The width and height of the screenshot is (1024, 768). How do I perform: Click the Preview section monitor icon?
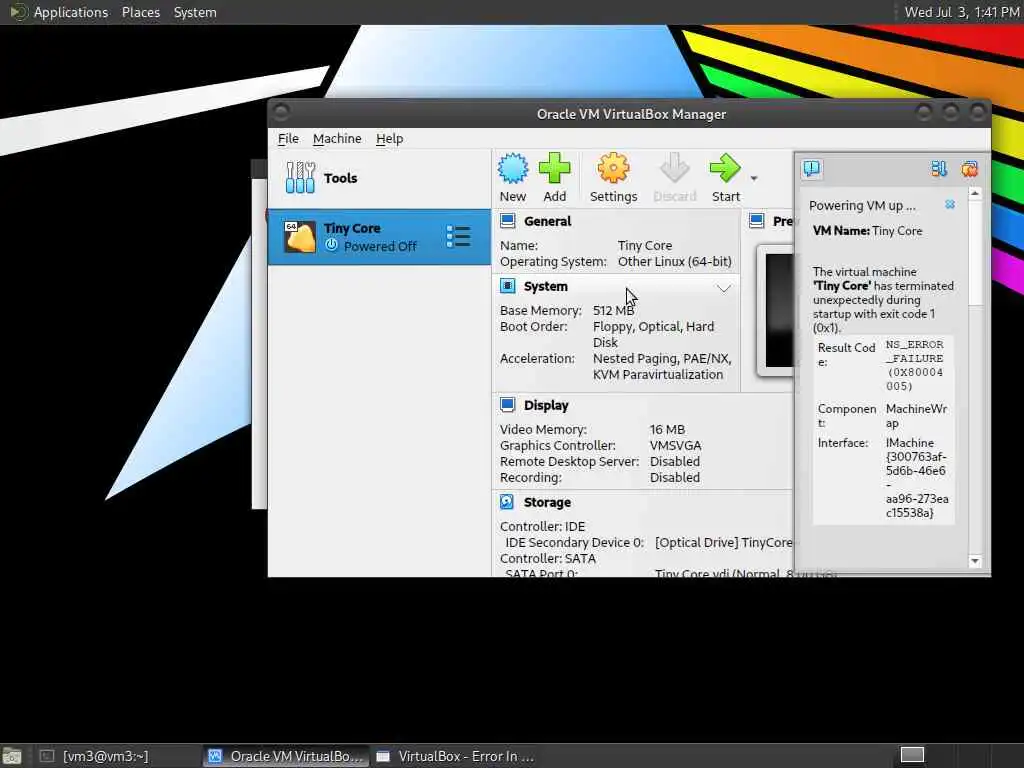(x=757, y=221)
